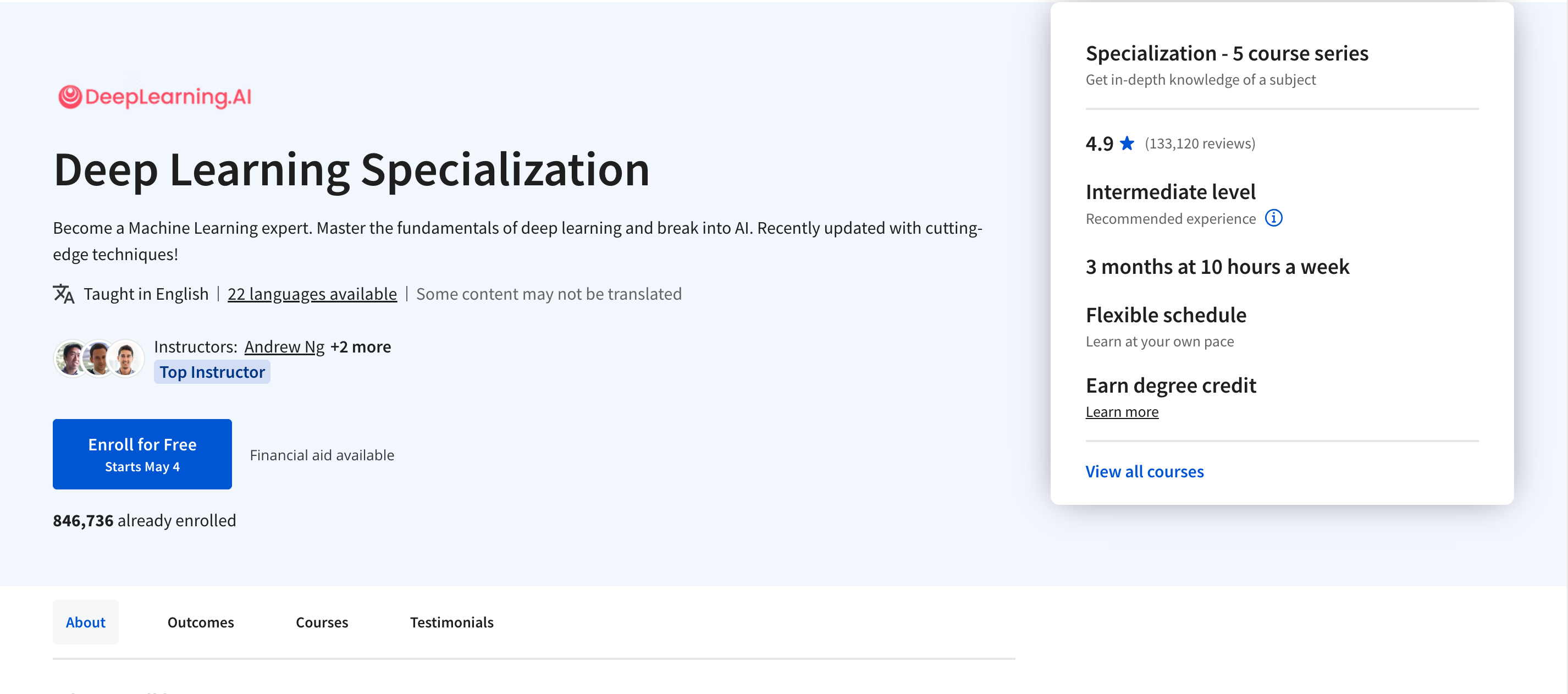Click the second instructor avatar photo
This screenshot has width=1568, height=694.
pos(98,358)
